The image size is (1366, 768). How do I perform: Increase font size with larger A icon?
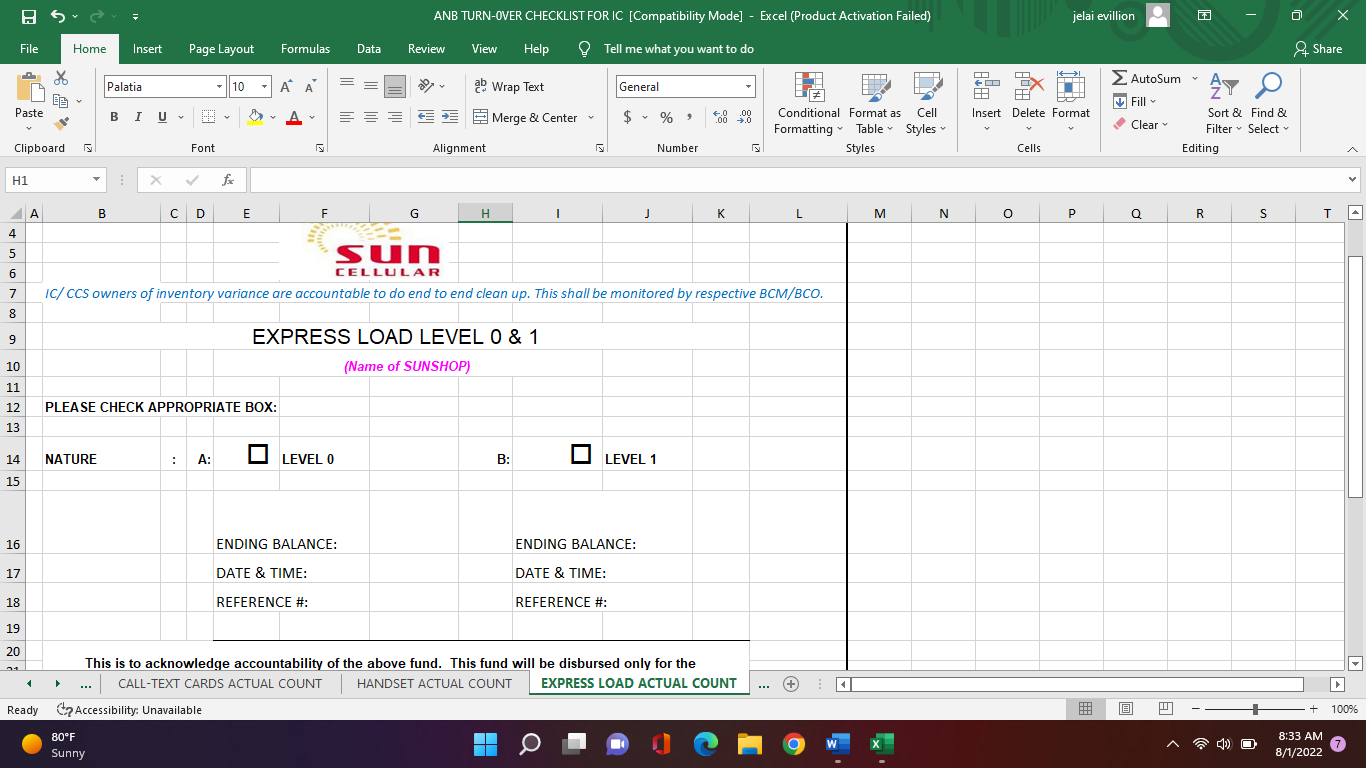tap(286, 87)
